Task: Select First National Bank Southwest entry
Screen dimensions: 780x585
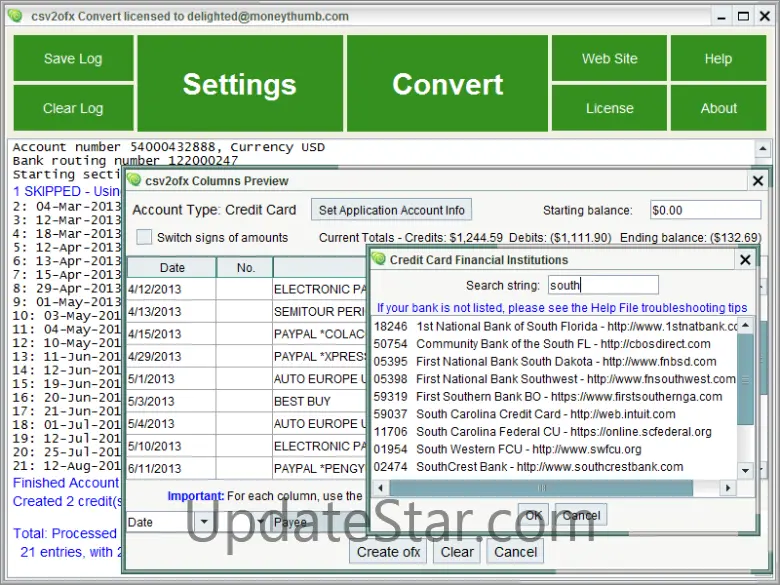Action: pos(554,379)
